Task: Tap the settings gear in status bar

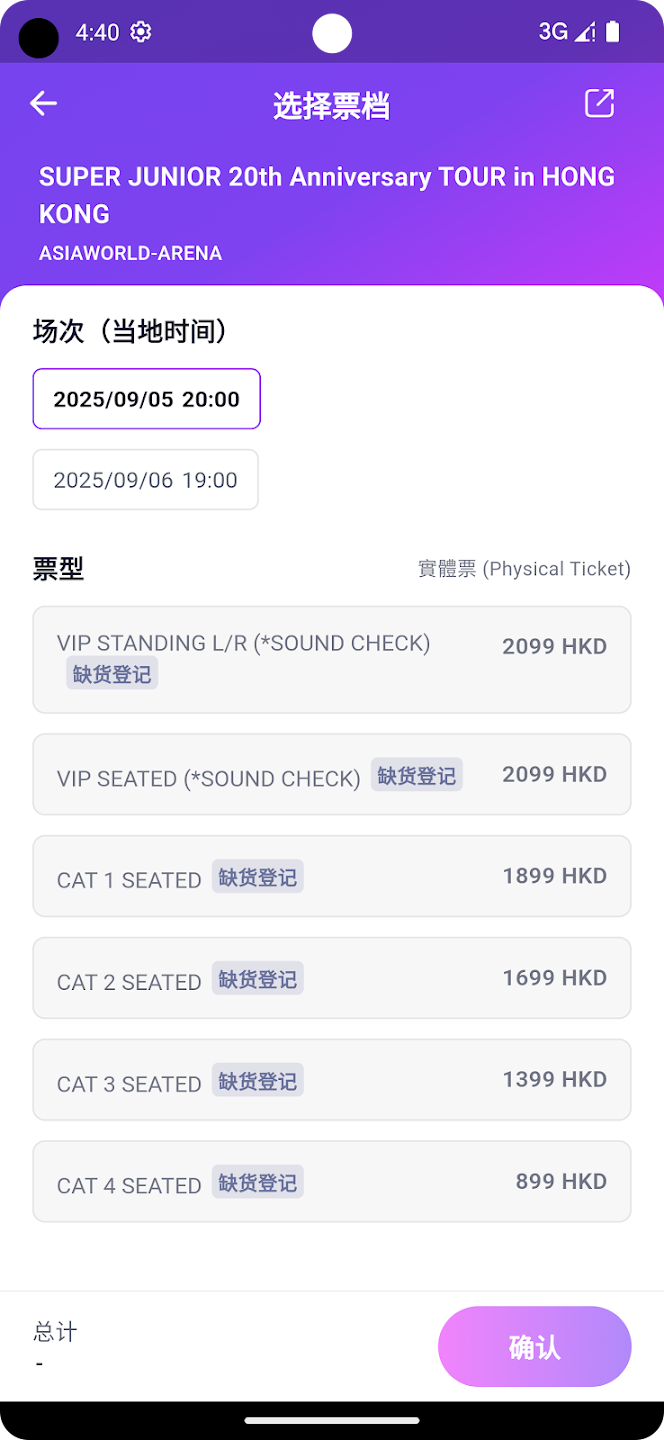Action: (141, 32)
